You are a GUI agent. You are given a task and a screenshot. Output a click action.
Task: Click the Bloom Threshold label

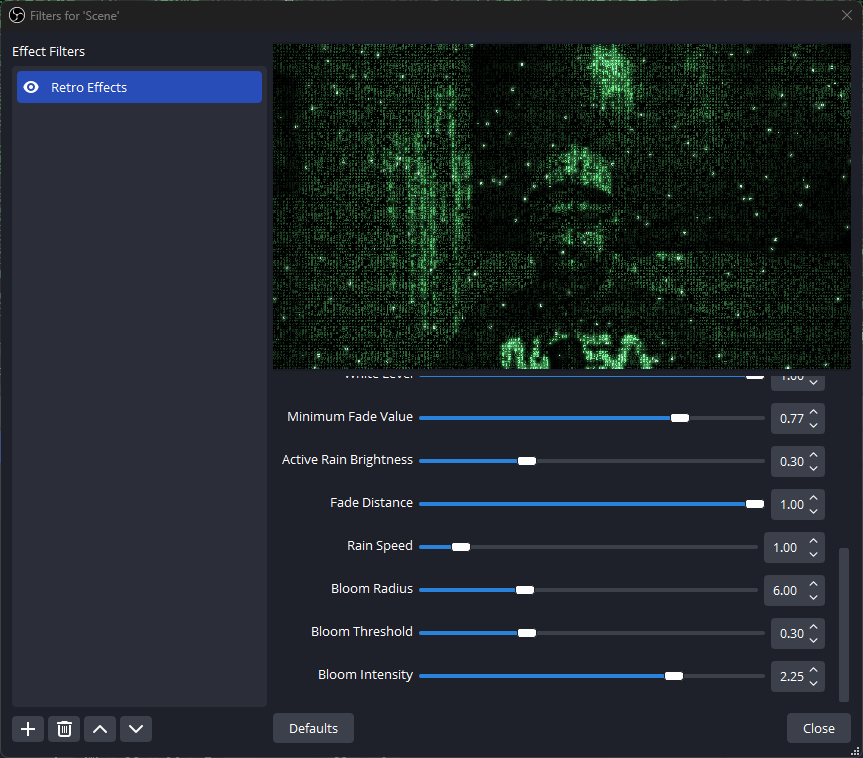click(362, 631)
